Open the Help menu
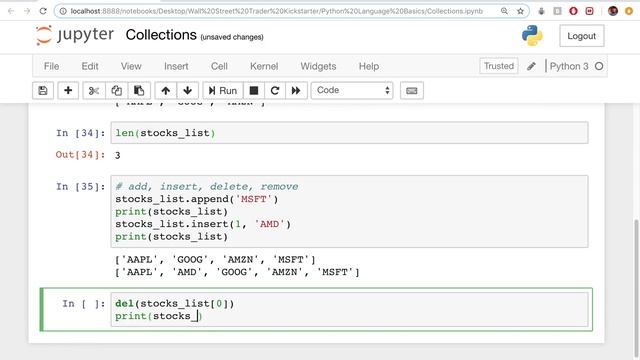 coord(369,66)
